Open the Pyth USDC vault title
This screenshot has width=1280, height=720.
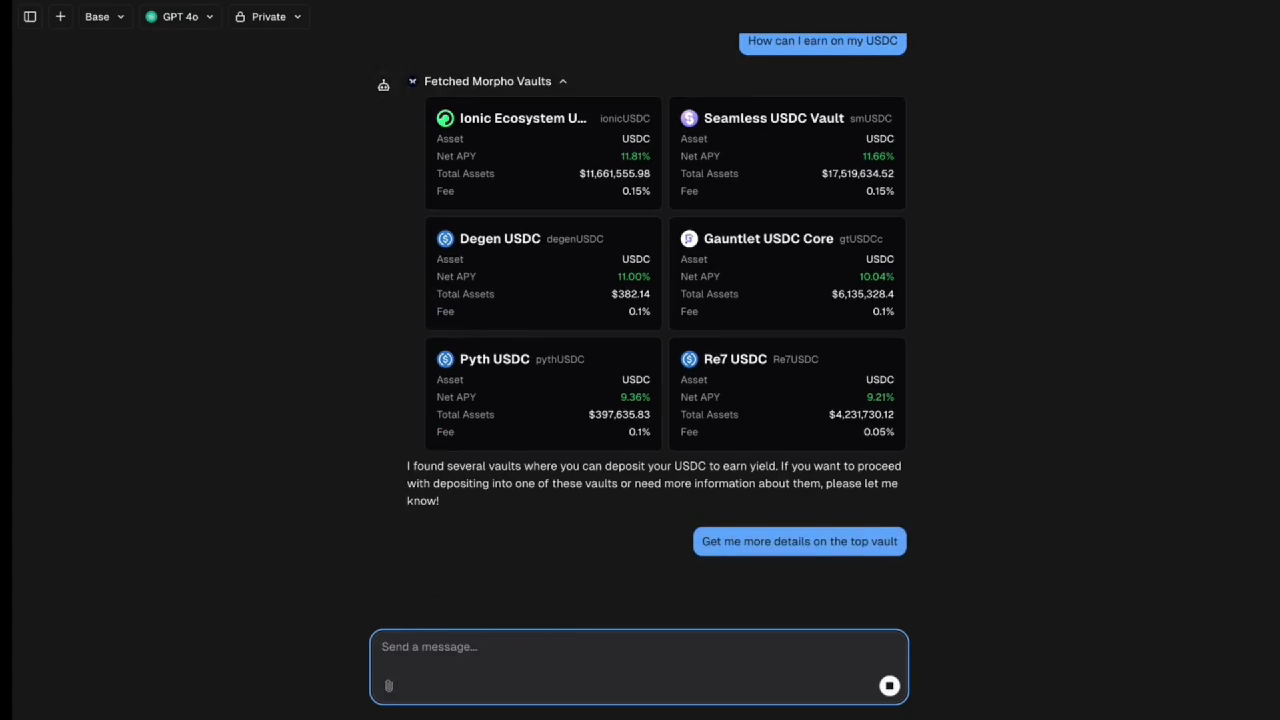click(494, 359)
